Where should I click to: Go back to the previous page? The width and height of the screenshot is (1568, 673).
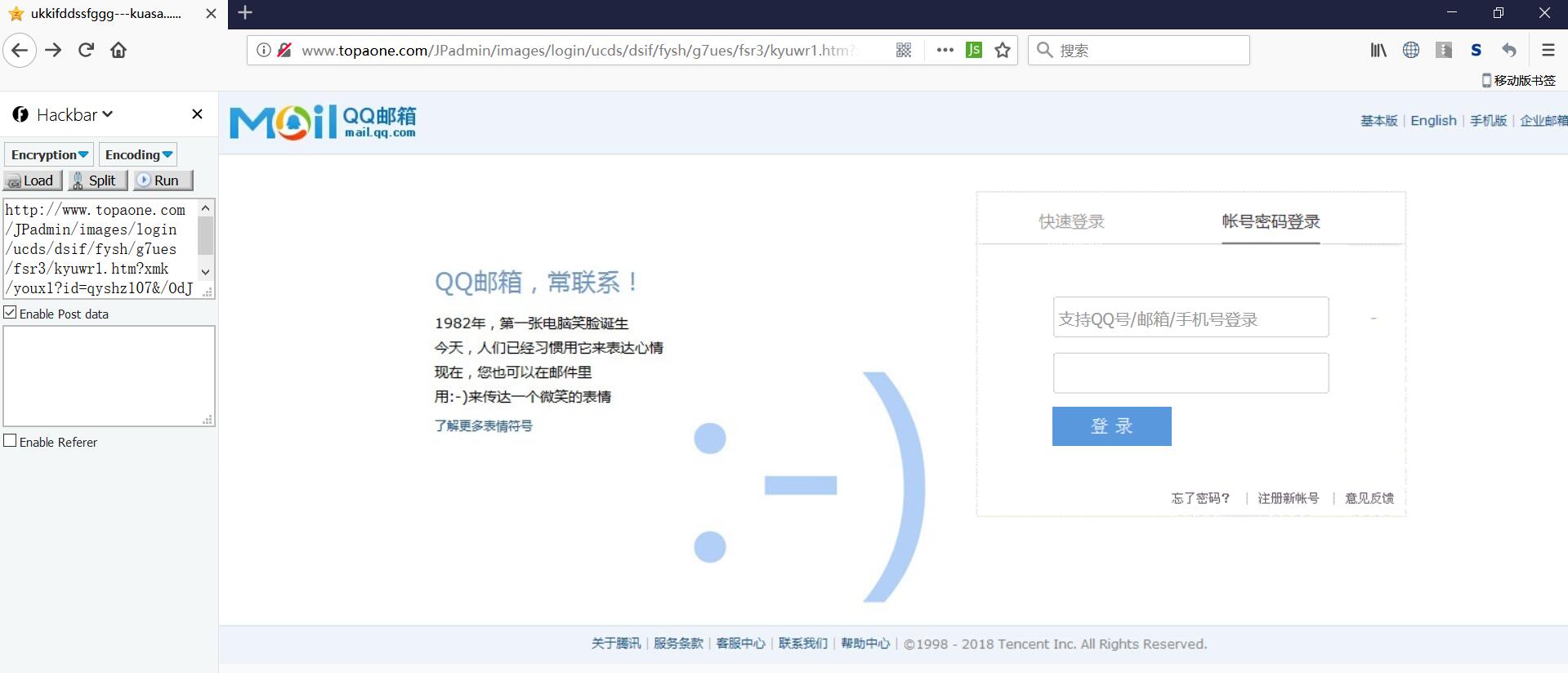(20, 51)
